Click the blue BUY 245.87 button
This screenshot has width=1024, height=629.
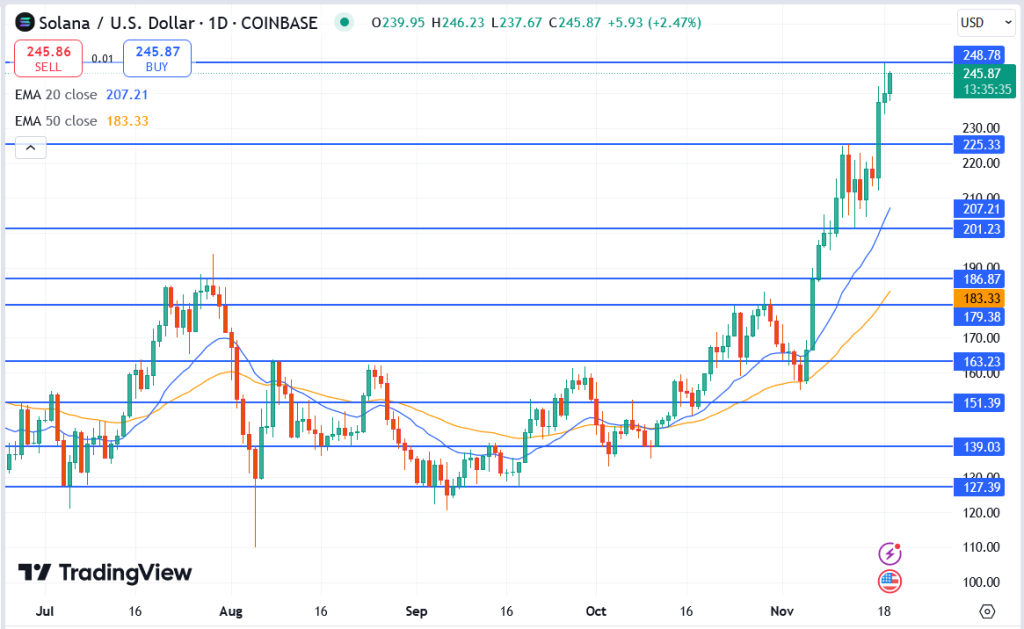click(x=157, y=58)
